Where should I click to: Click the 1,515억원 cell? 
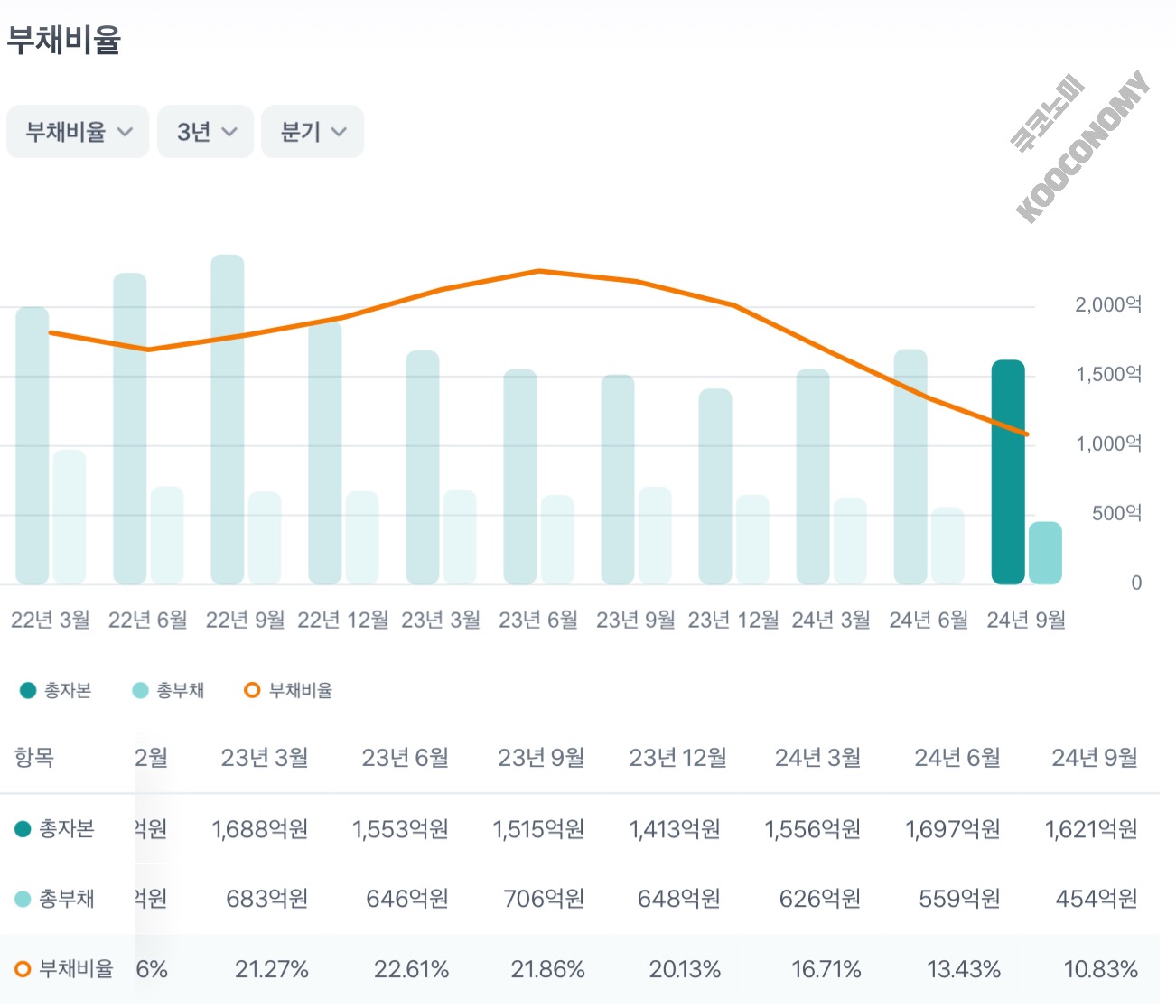[538, 828]
